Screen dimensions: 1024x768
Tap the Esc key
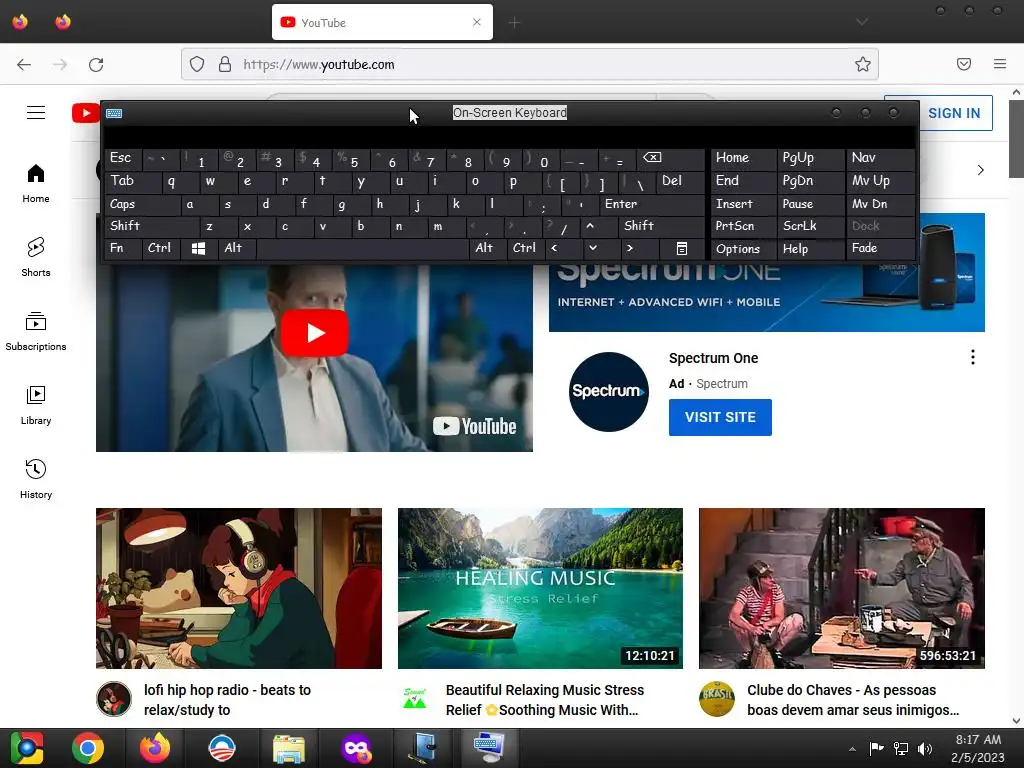(x=123, y=159)
